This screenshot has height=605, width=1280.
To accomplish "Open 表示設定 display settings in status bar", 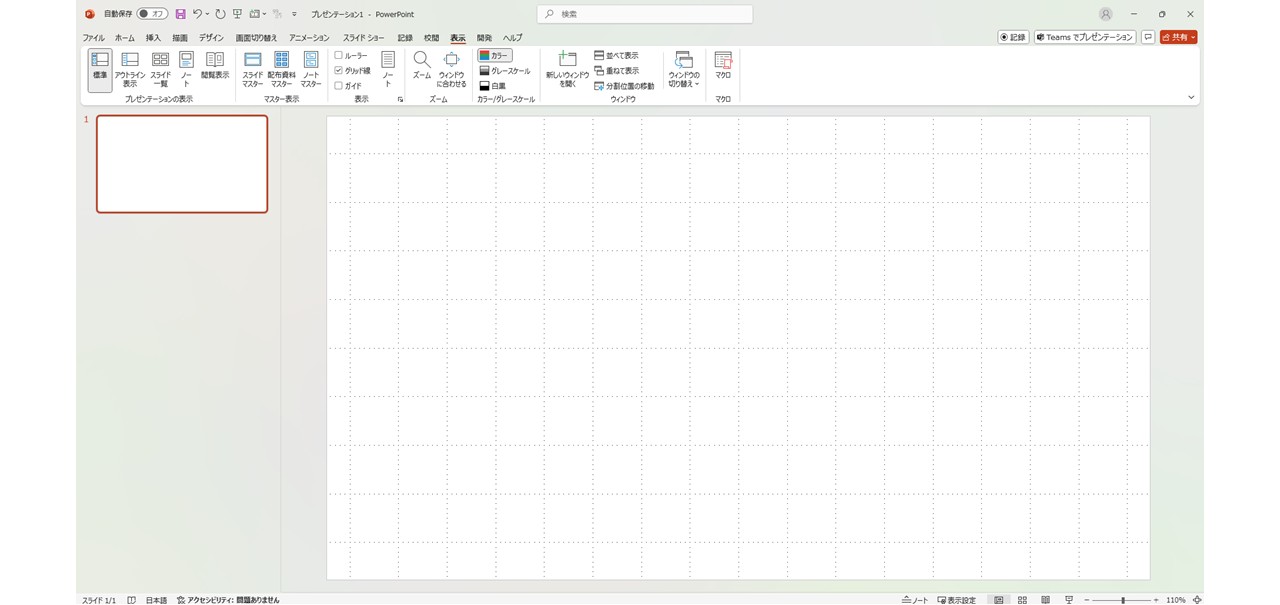I will point(957,600).
